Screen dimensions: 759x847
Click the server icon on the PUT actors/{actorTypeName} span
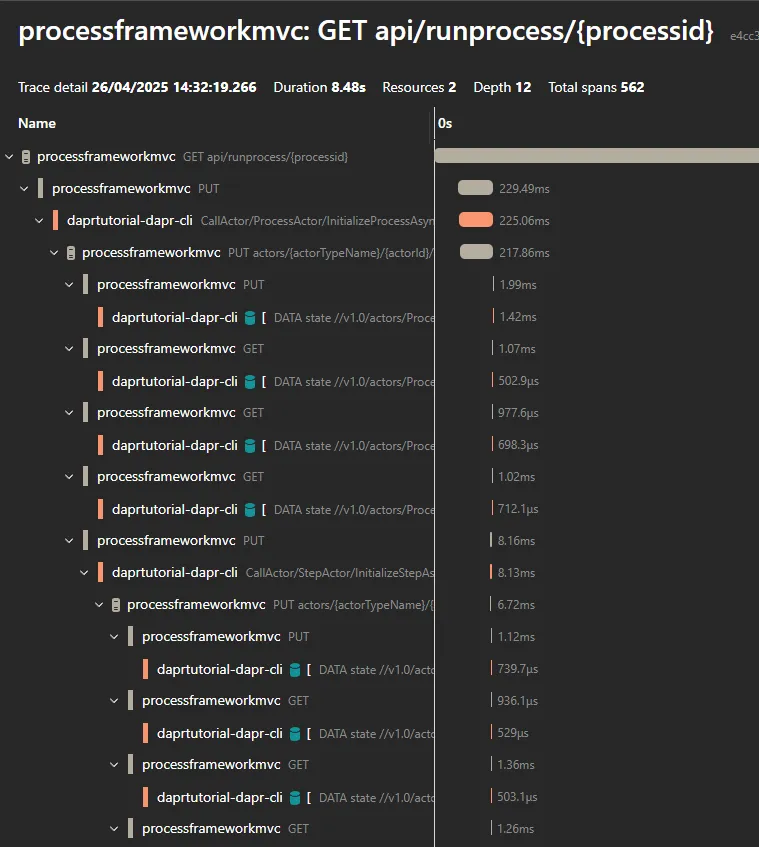click(x=69, y=252)
